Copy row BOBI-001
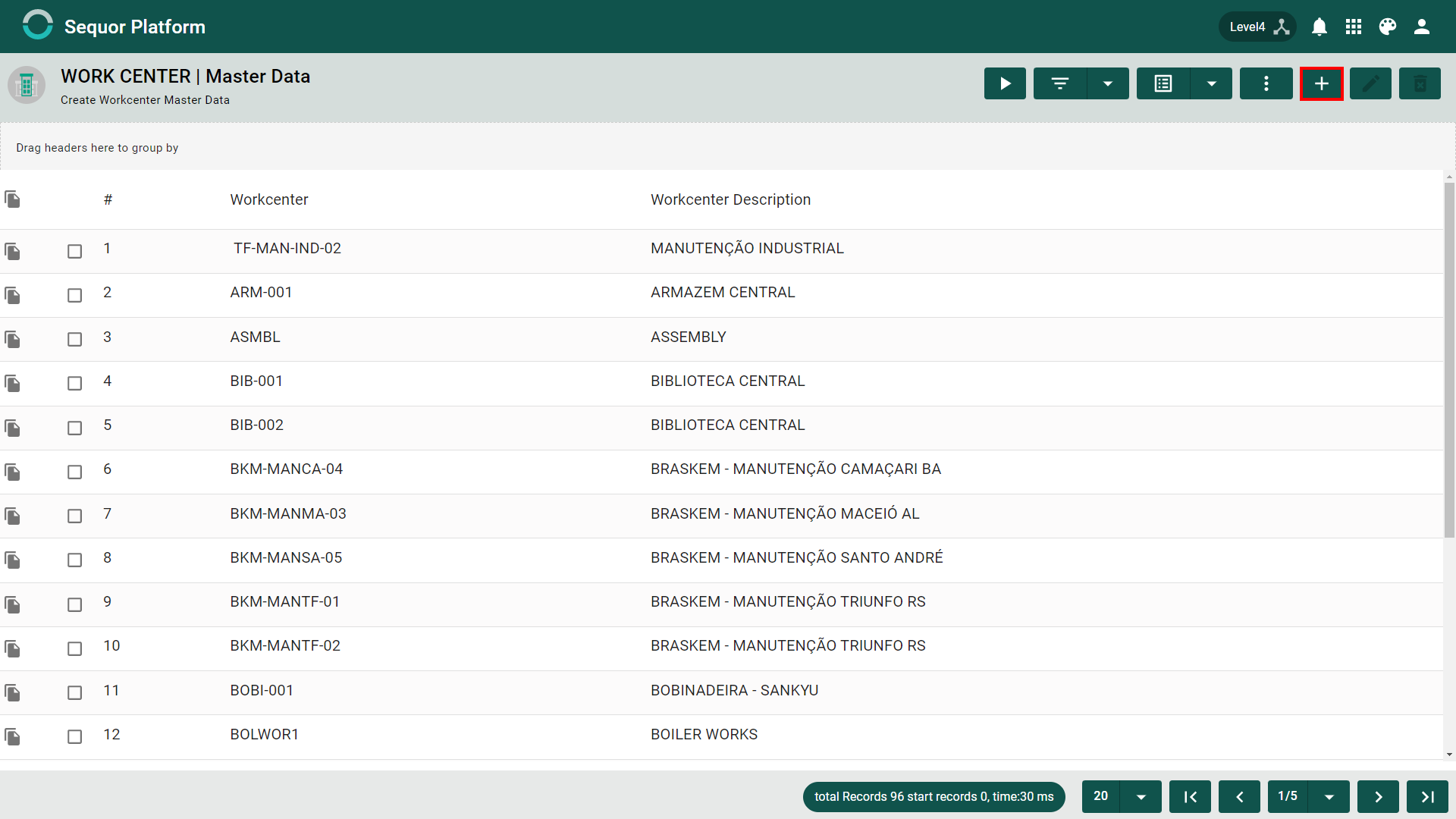 12,692
